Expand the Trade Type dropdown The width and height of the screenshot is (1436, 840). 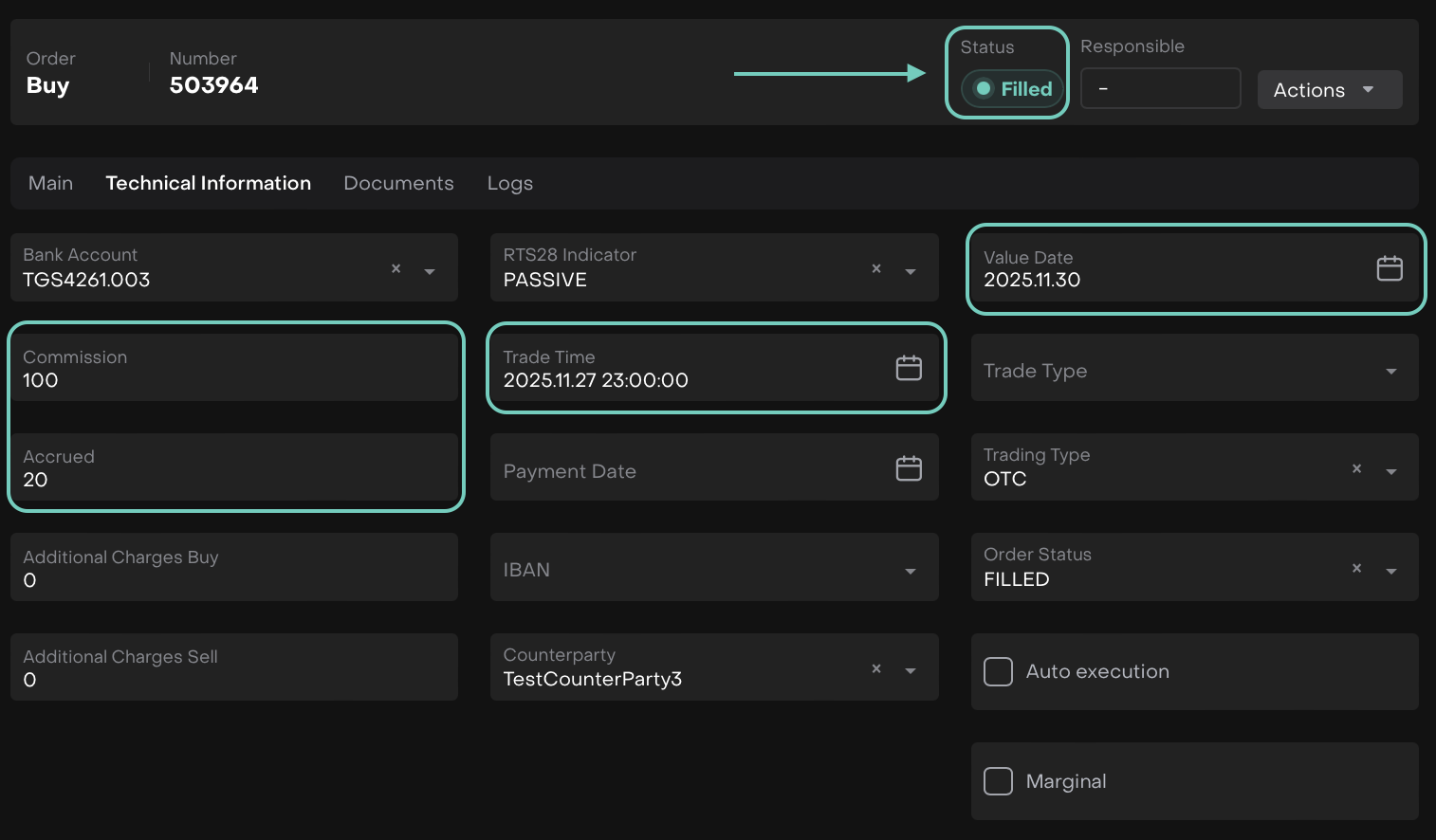[1390, 372]
